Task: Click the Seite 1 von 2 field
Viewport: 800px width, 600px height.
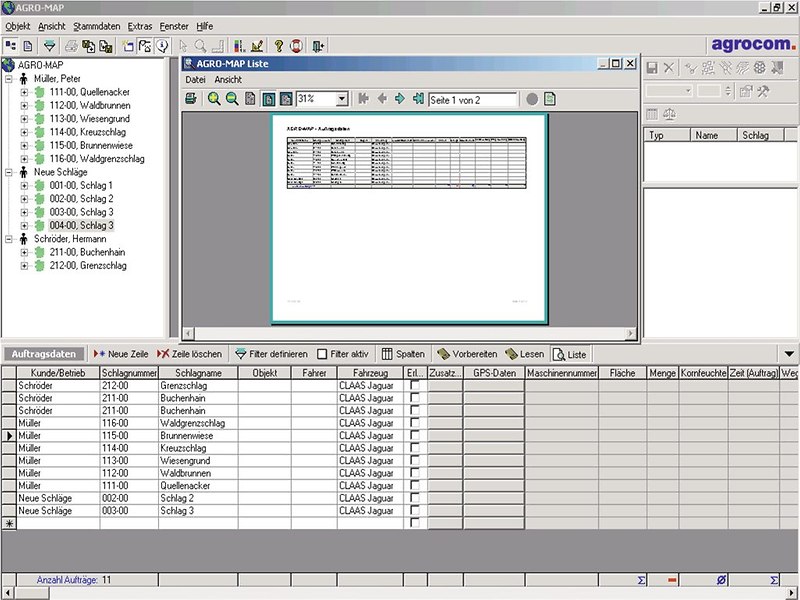Action: (472, 99)
